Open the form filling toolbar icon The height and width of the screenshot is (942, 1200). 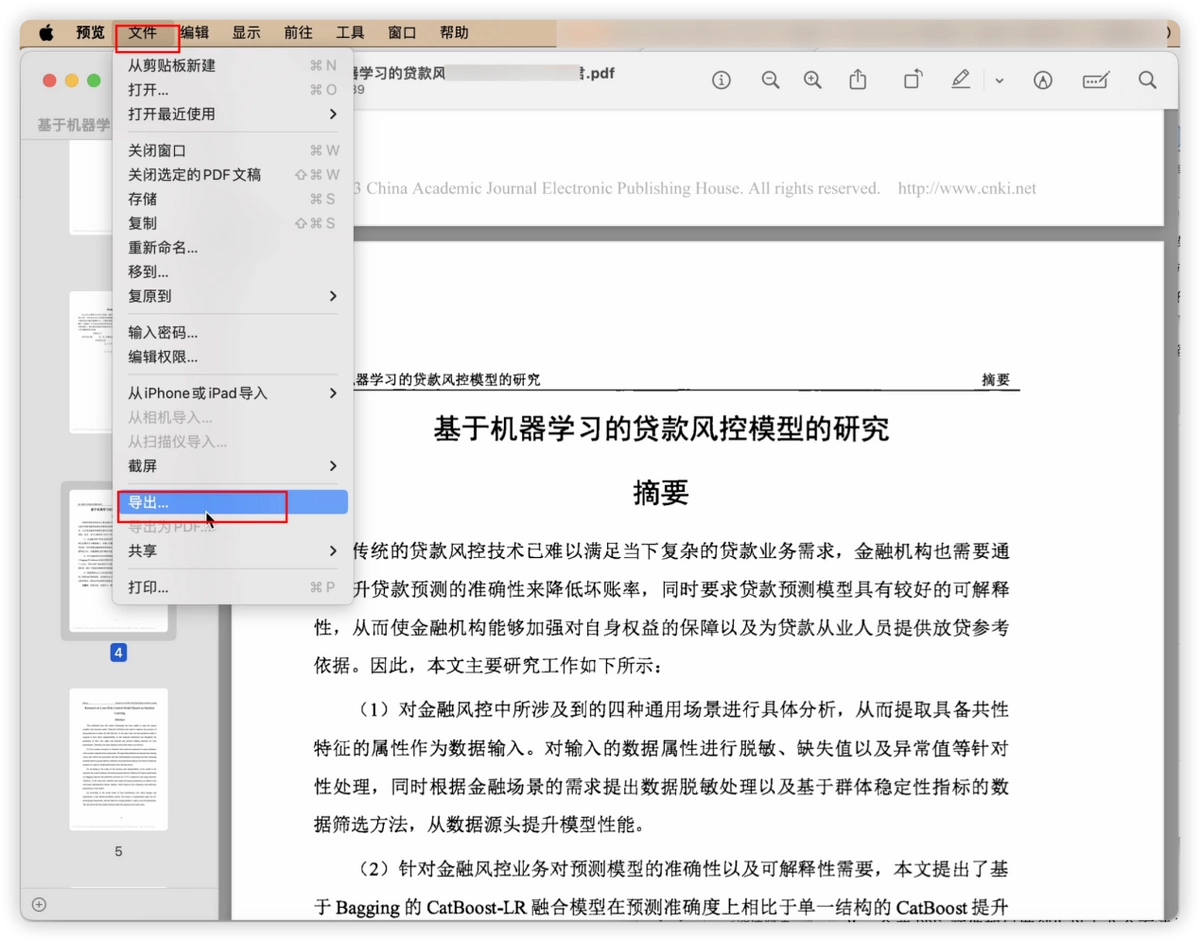1096,81
